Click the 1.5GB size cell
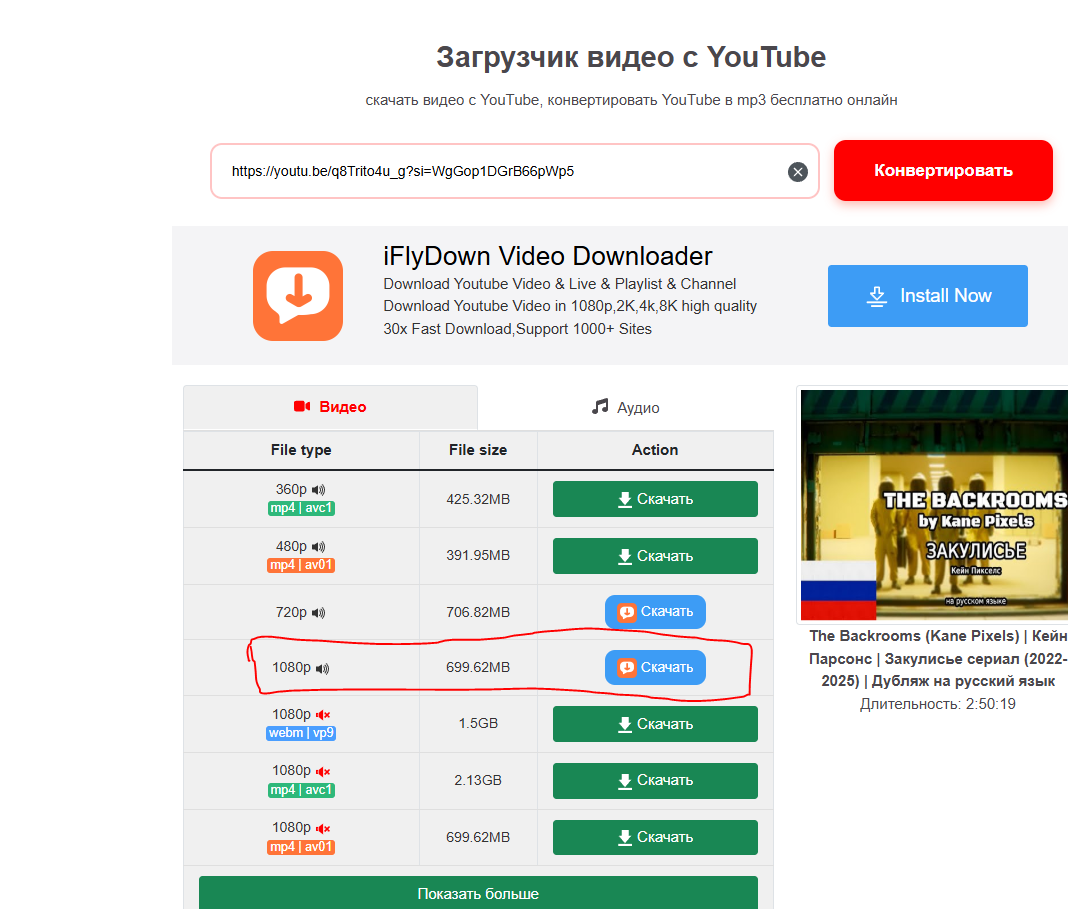Viewport: 1068px width, 909px height. (478, 723)
